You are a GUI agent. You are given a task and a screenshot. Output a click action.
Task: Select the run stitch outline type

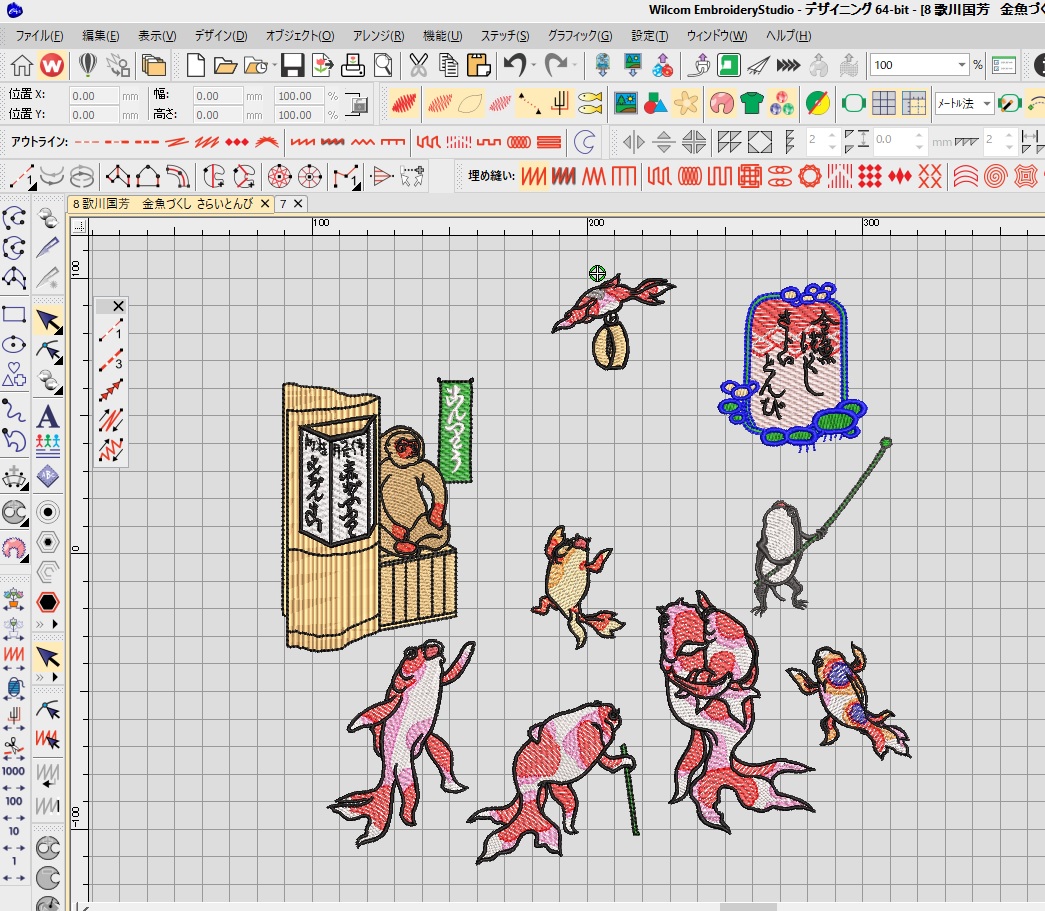87,142
